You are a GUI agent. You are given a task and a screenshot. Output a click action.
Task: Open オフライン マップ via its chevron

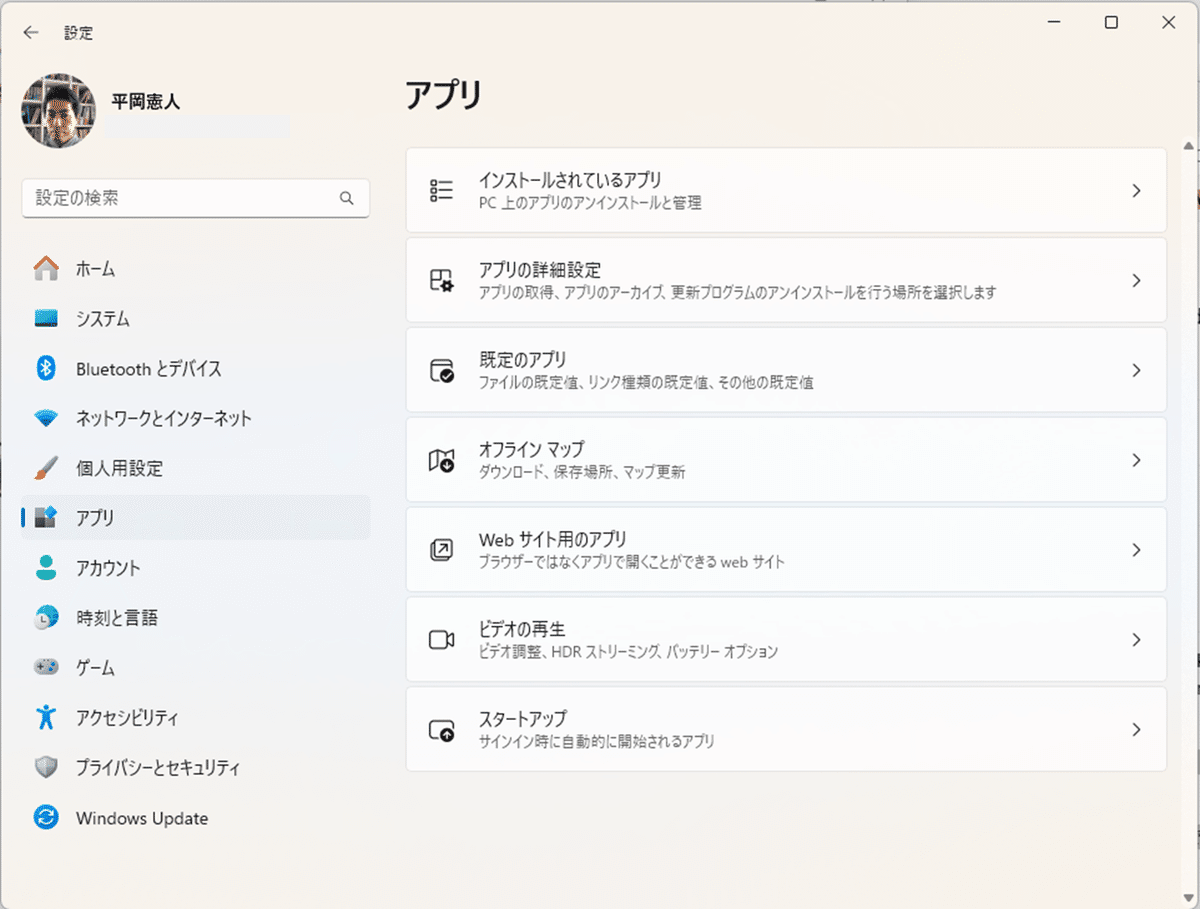(x=1136, y=460)
